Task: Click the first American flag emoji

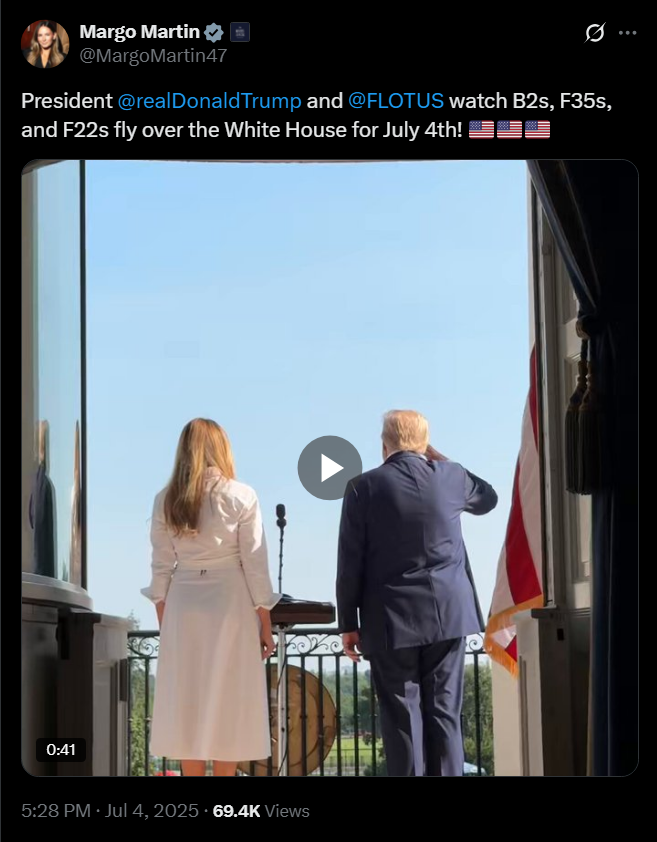Action: [481, 129]
